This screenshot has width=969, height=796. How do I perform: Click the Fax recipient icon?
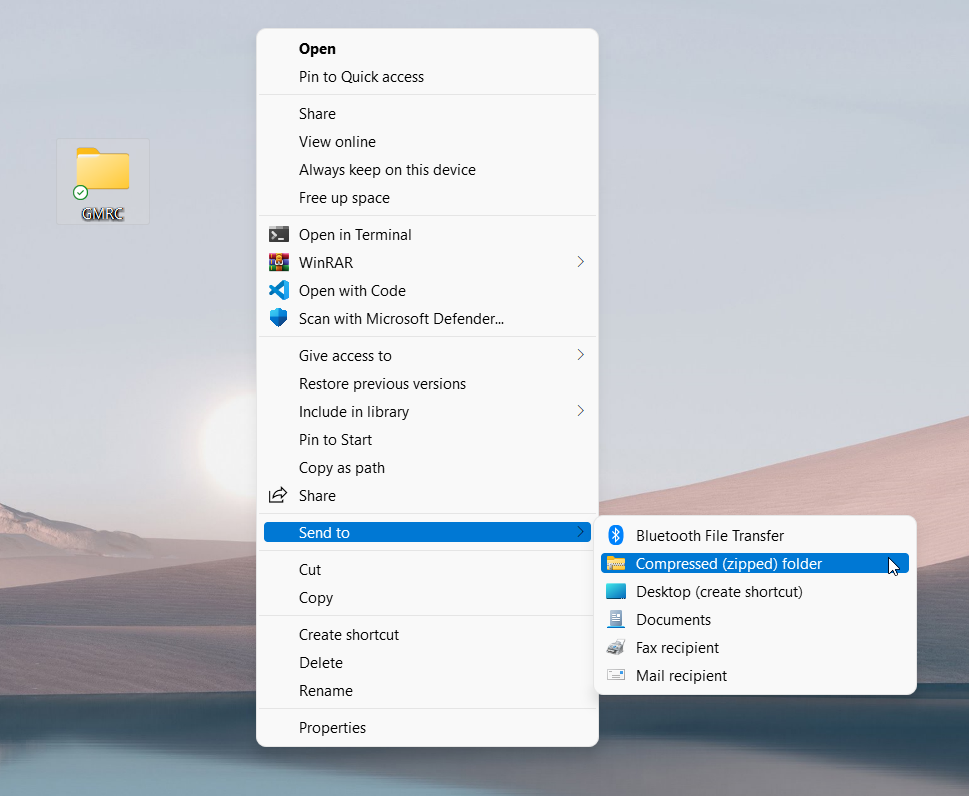click(616, 647)
